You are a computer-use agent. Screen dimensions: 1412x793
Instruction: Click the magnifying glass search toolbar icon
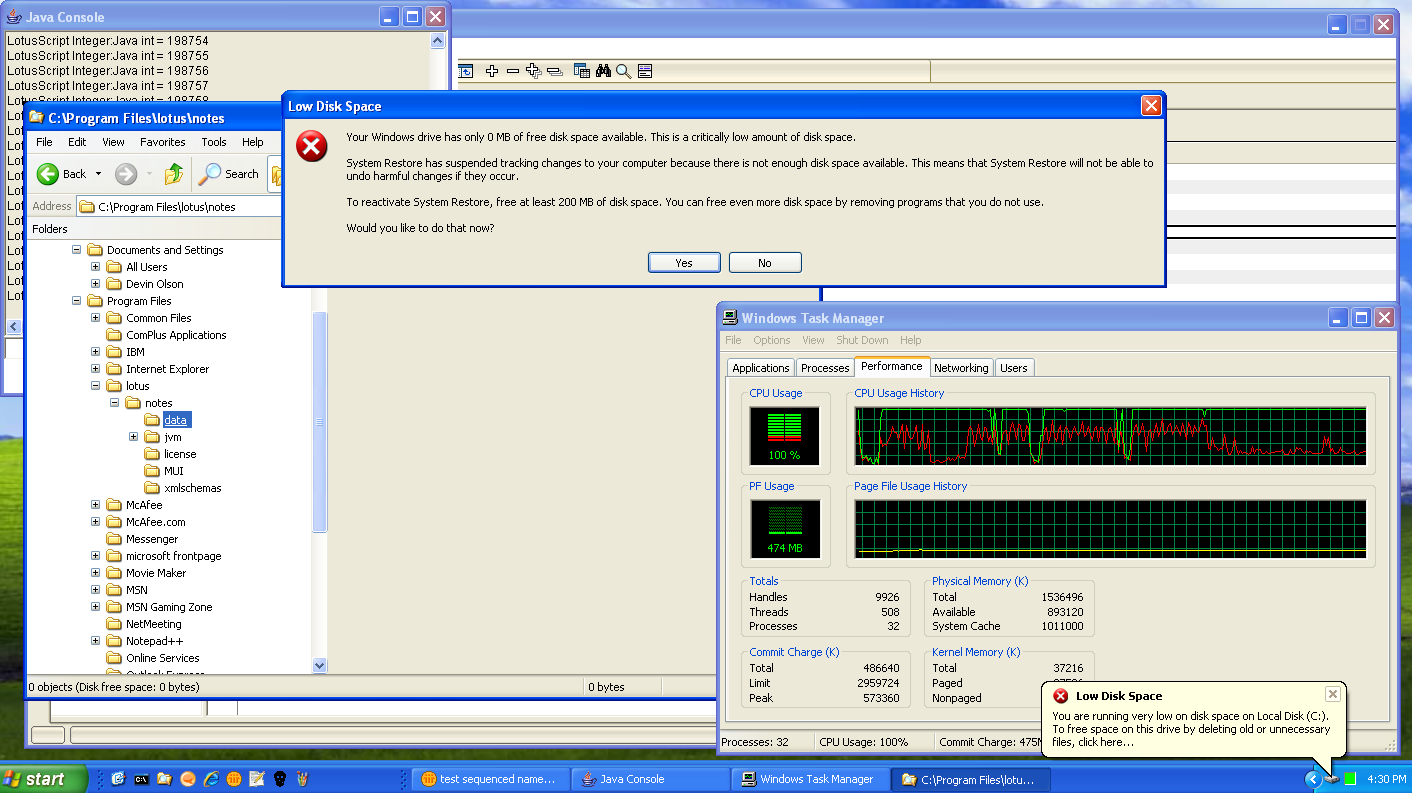click(x=623, y=71)
